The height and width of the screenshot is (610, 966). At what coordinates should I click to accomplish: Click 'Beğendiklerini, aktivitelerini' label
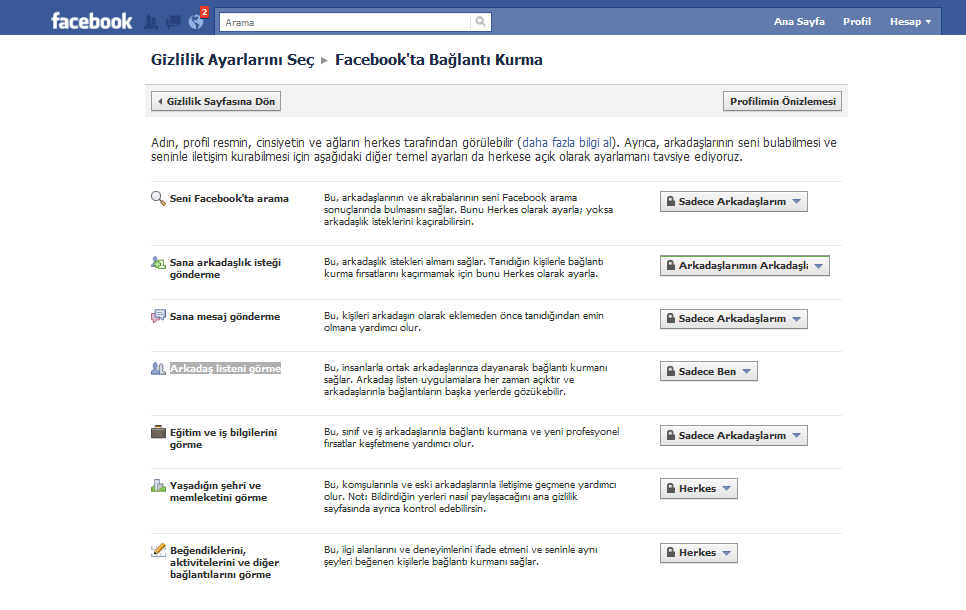click(225, 562)
